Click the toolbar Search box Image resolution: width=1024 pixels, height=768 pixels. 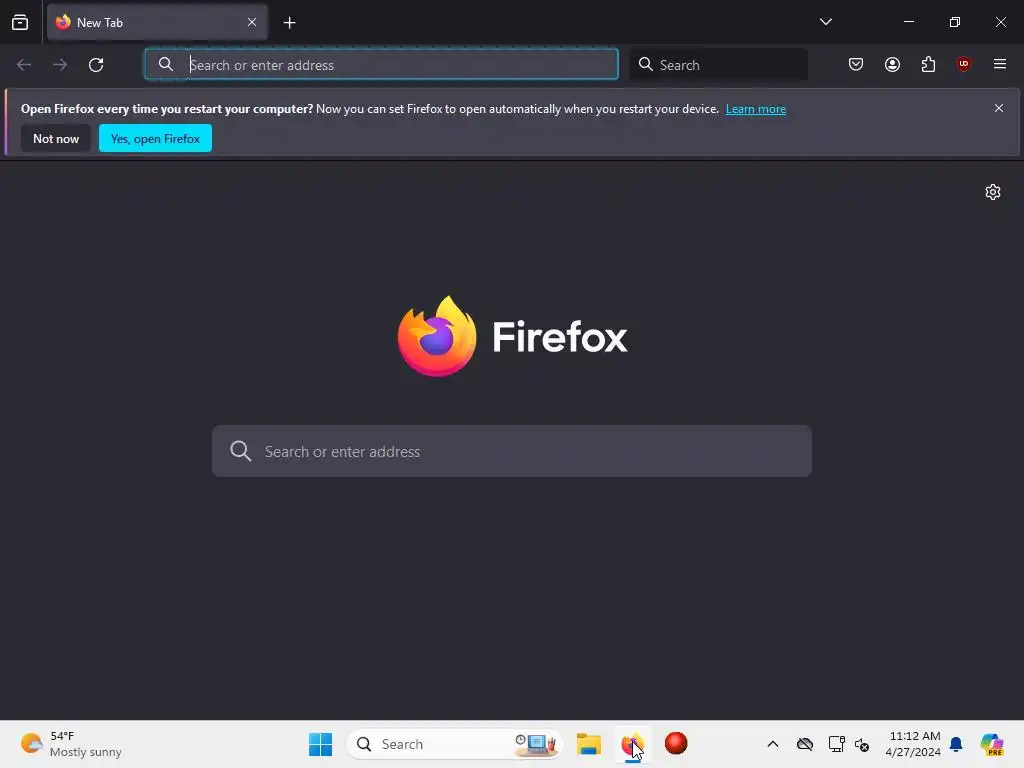coord(718,65)
